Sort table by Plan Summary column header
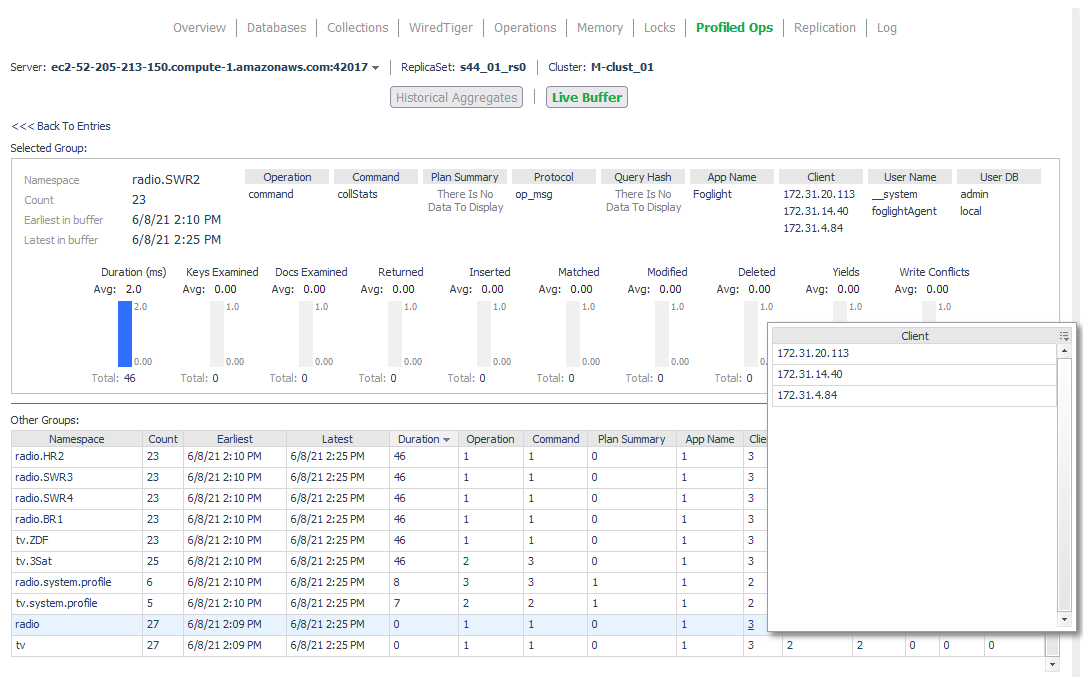This screenshot has width=1087, height=677. (631, 439)
